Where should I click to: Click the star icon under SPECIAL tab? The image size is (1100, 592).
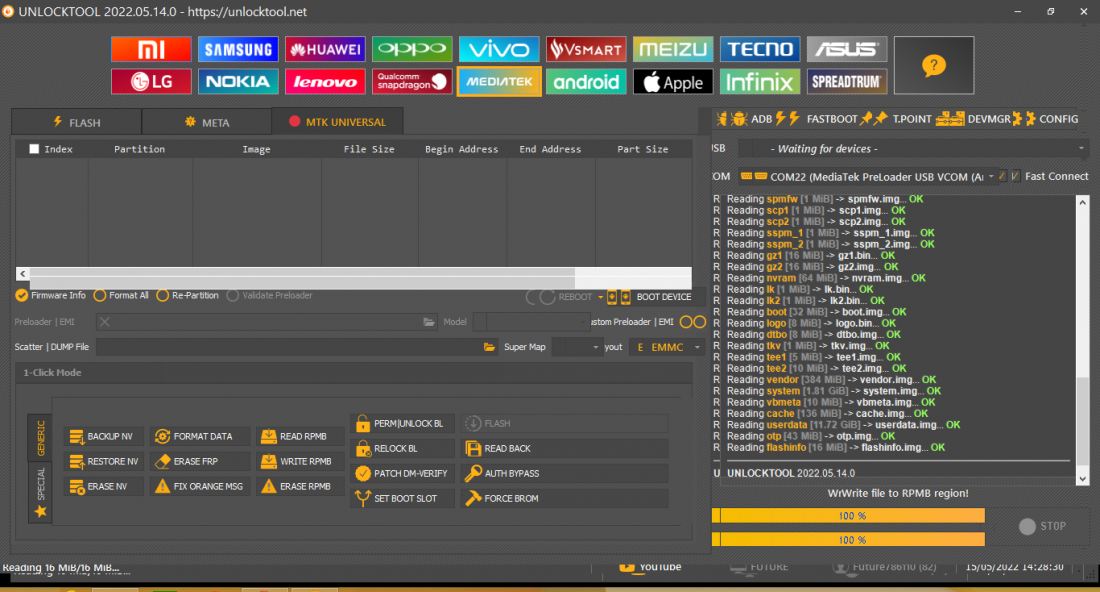[41, 511]
